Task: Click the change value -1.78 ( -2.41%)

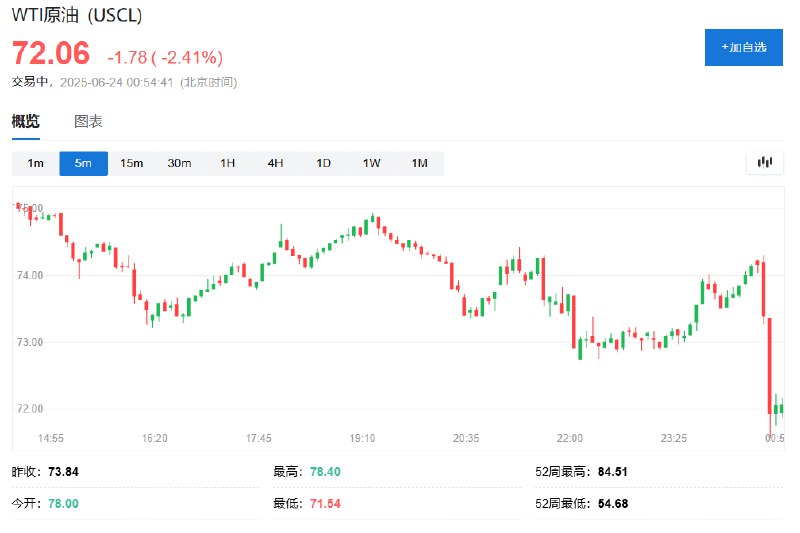Action: coord(165,57)
